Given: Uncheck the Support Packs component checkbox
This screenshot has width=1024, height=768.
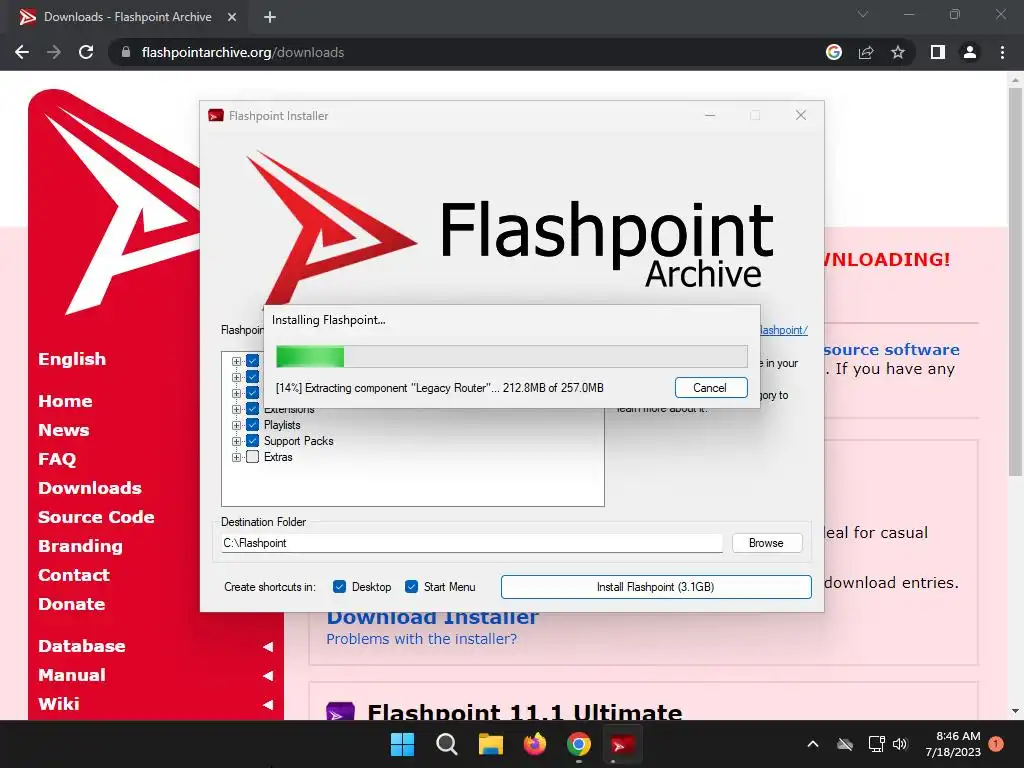Looking at the screenshot, I should [253, 441].
